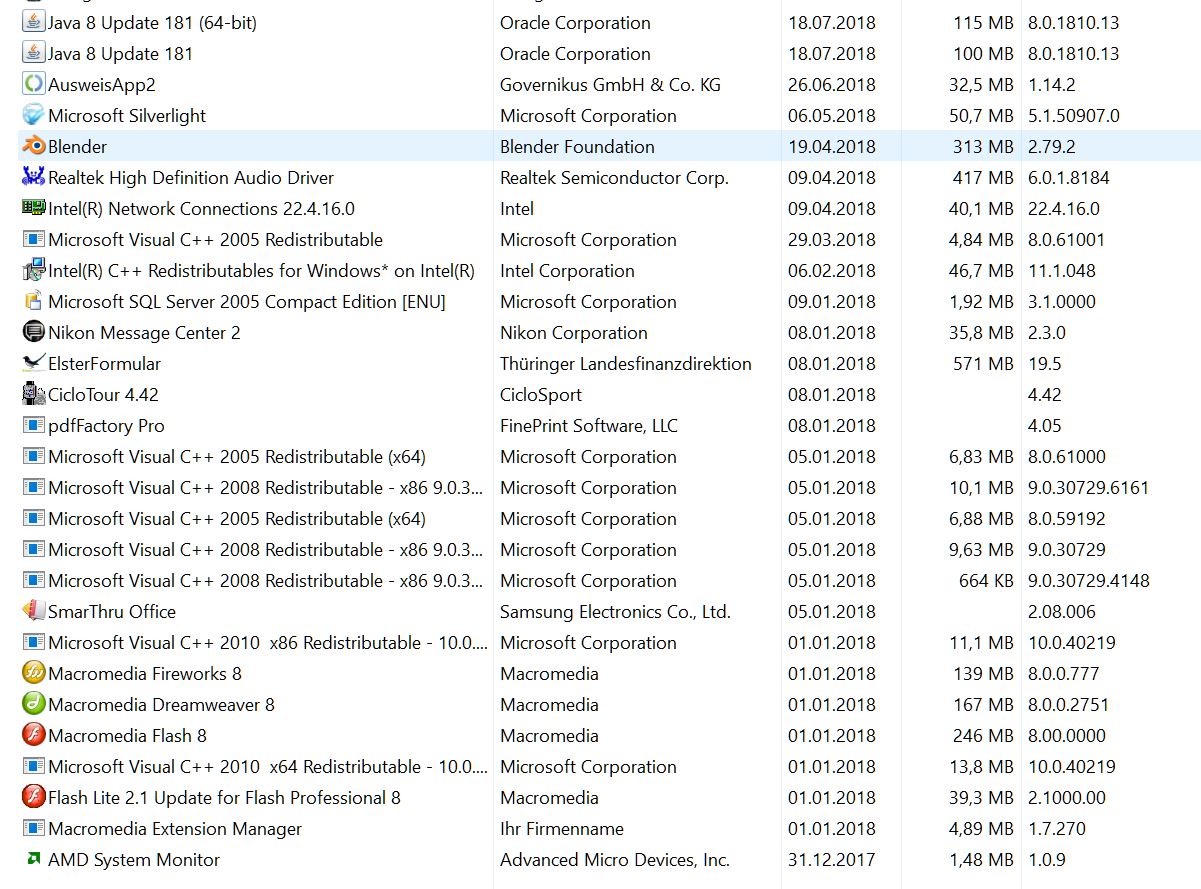The width and height of the screenshot is (1201, 889).
Task: Click the SQL Server 2005 Compact Edition icon
Action: pos(33,301)
